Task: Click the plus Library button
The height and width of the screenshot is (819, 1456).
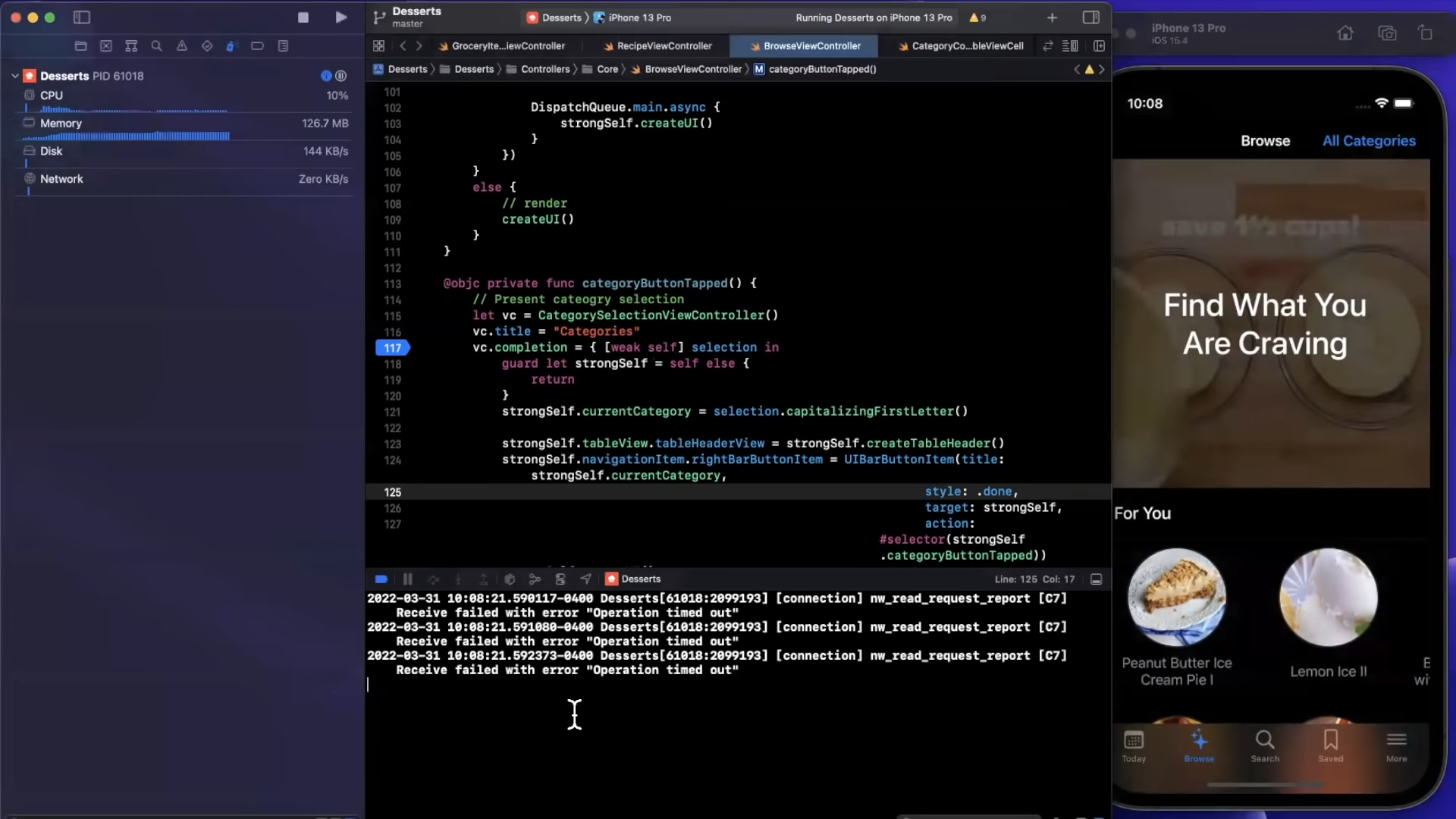Action: pyautogui.click(x=1052, y=17)
